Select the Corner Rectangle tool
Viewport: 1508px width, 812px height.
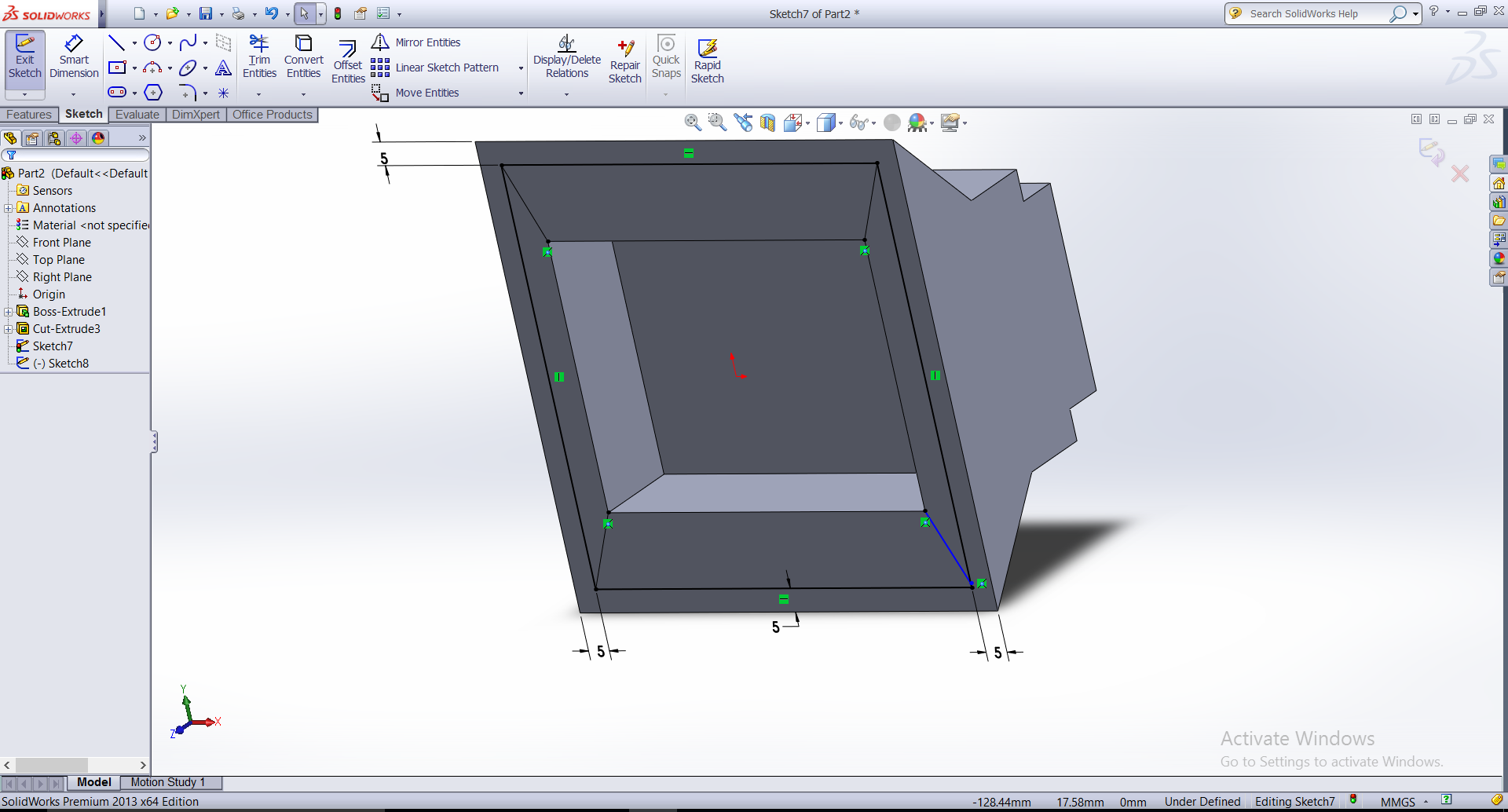coord(117,68)
